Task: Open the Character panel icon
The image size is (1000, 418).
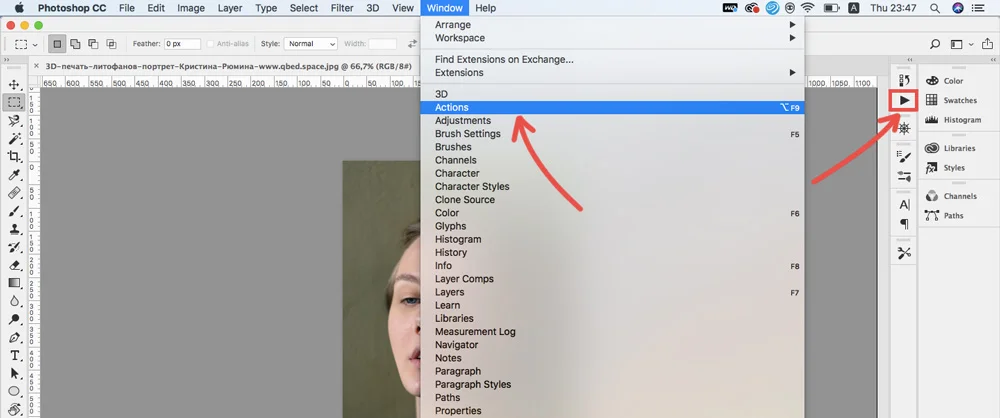Action: (904, 204)
